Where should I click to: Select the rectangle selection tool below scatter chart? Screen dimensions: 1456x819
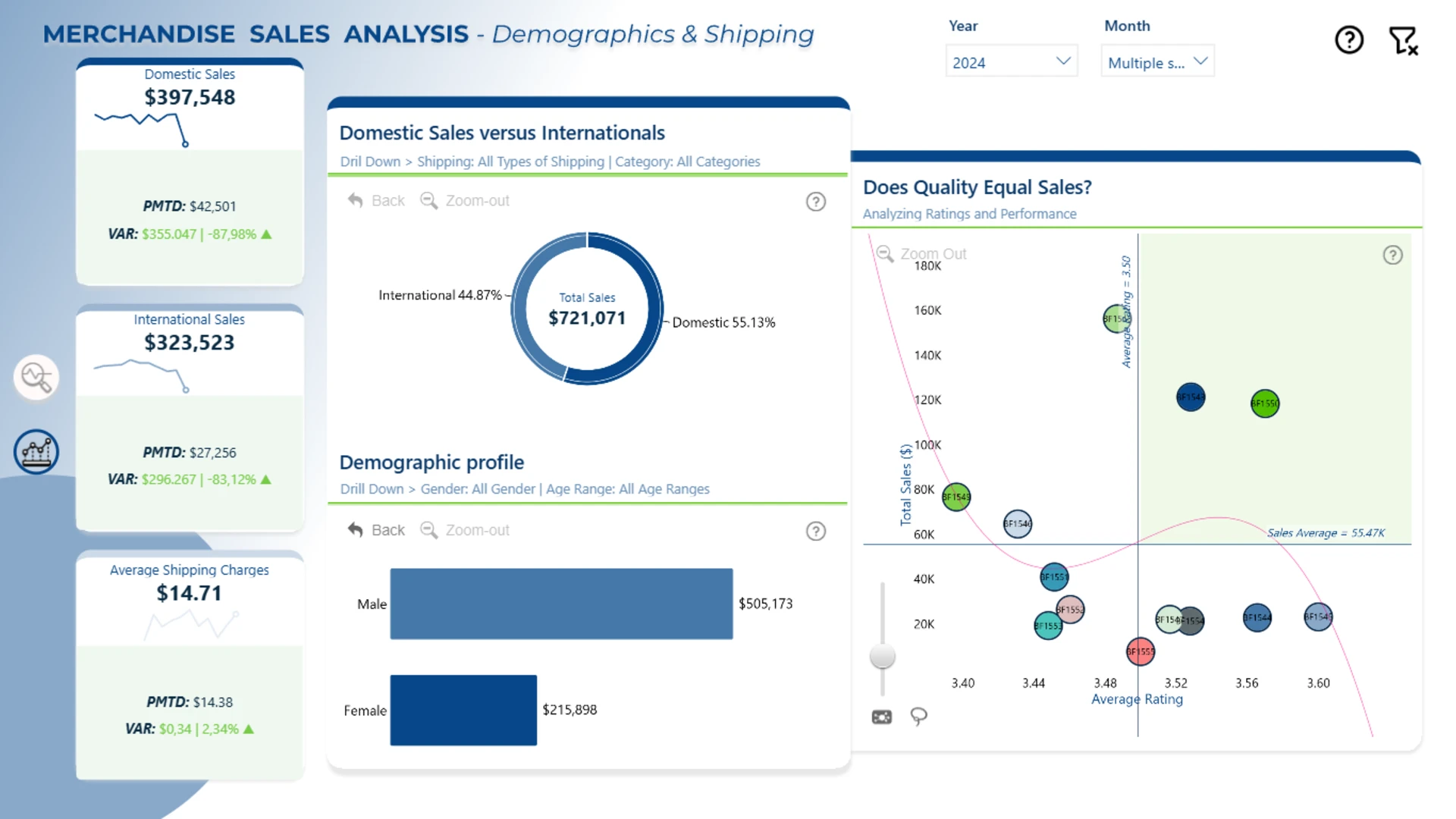882,717
